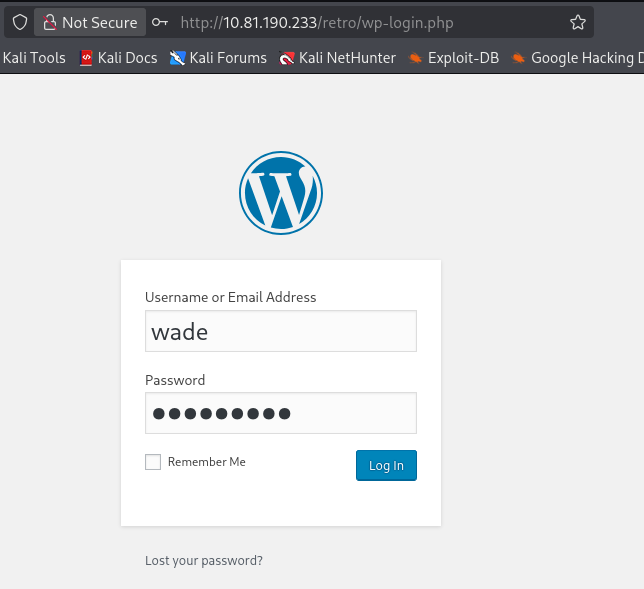Click the Username or Email Address label

click(x=230, y=297)
